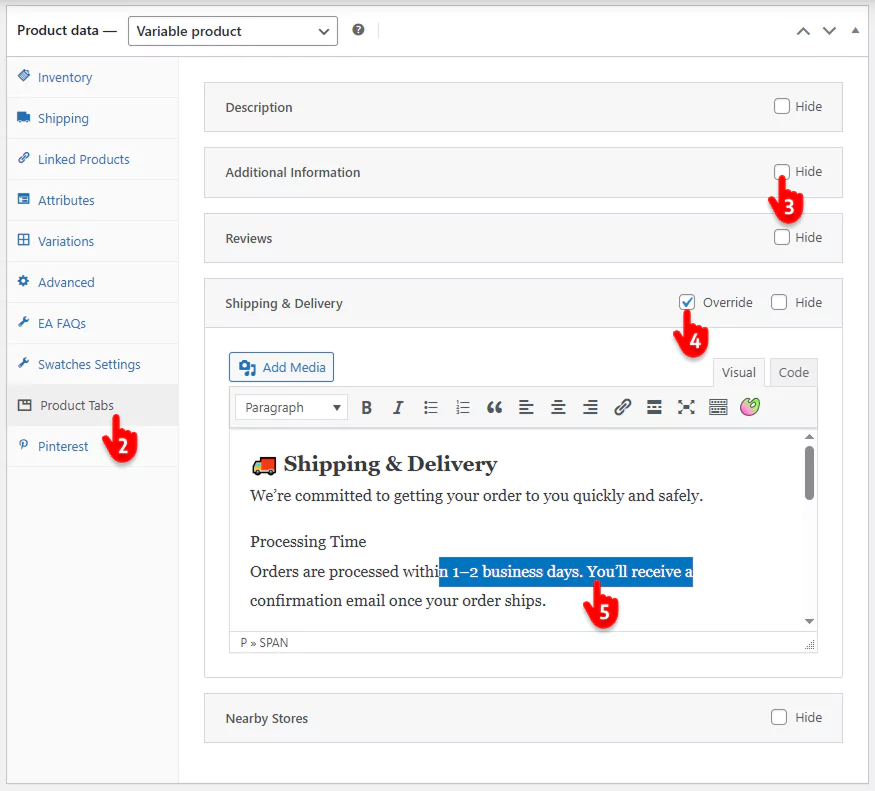Click the Product Tabs window icon
The width and height of the screenshot is (875, 791).
coord(25,405)
